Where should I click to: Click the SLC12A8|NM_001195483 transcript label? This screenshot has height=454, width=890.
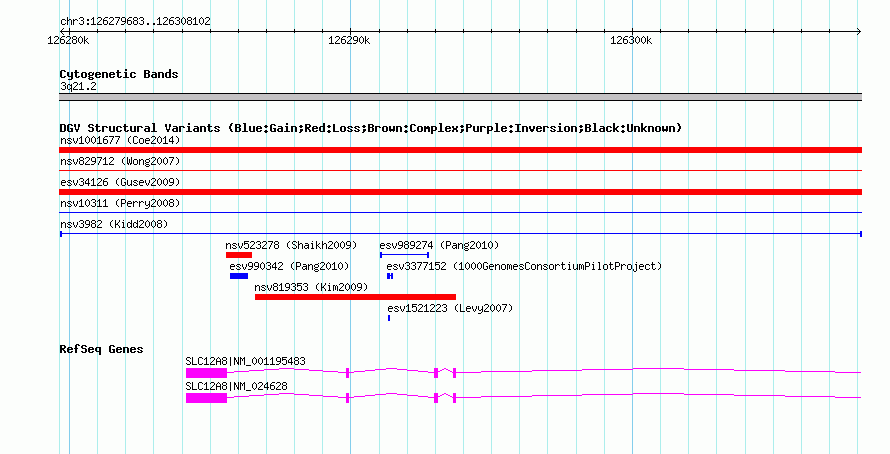click(x=245, y=361)
